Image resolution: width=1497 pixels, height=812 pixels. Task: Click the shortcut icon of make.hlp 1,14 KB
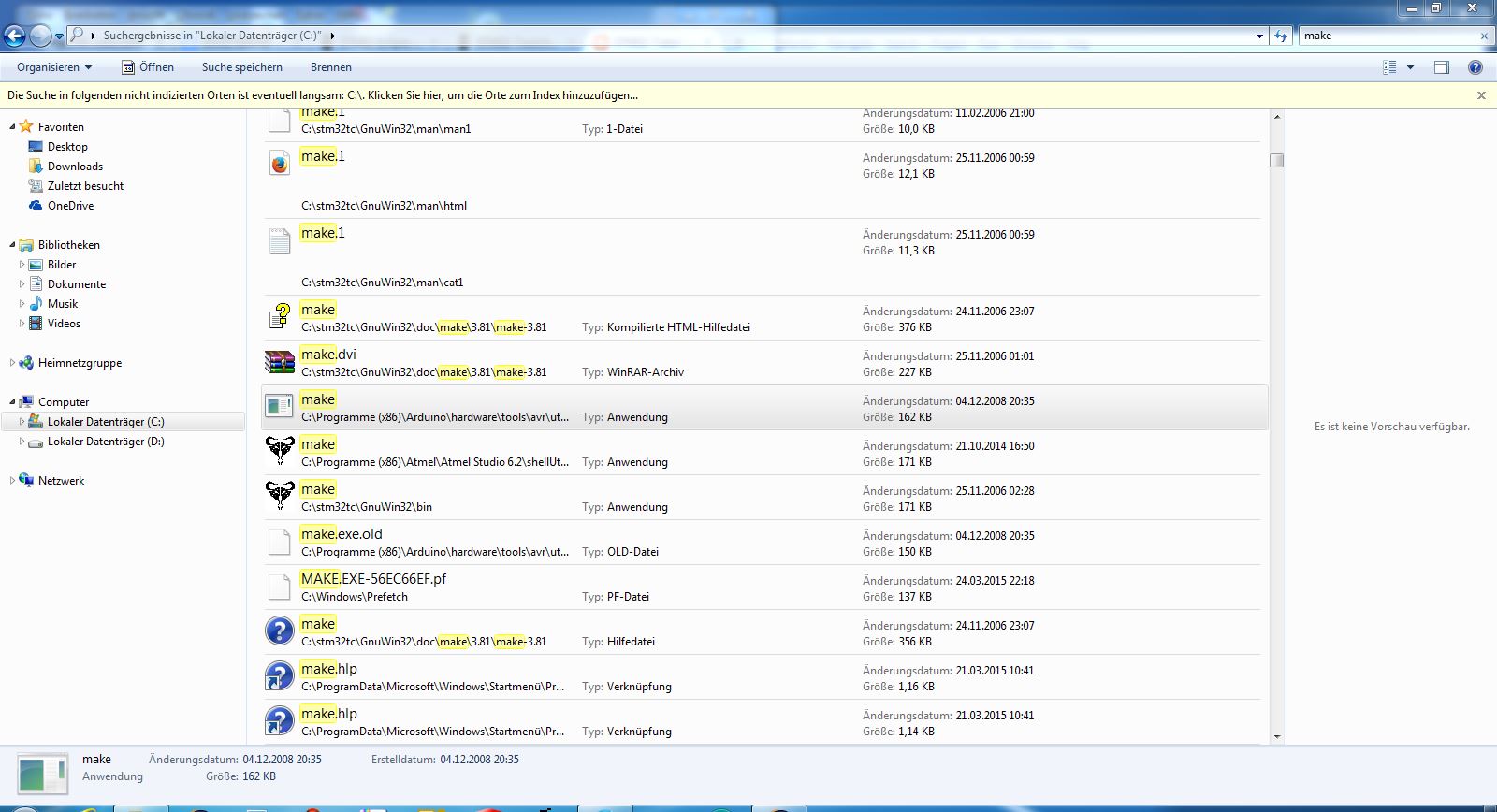[280, 722]
